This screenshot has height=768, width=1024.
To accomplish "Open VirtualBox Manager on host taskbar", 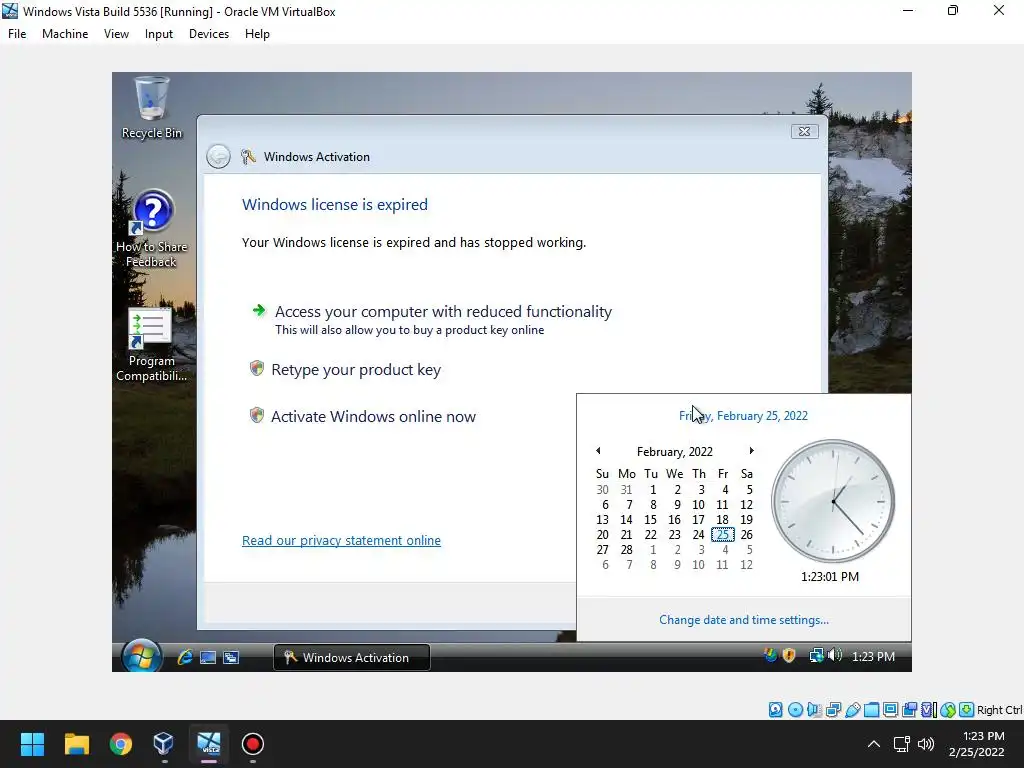I will point(164,744).
